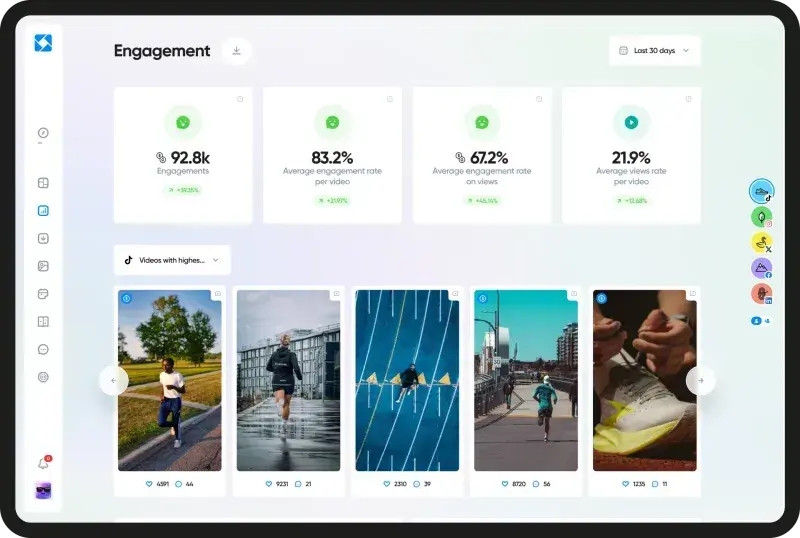
Task: Click the left arrow to scroll videos
Action: pyautogui.click(x=113, y=380)
